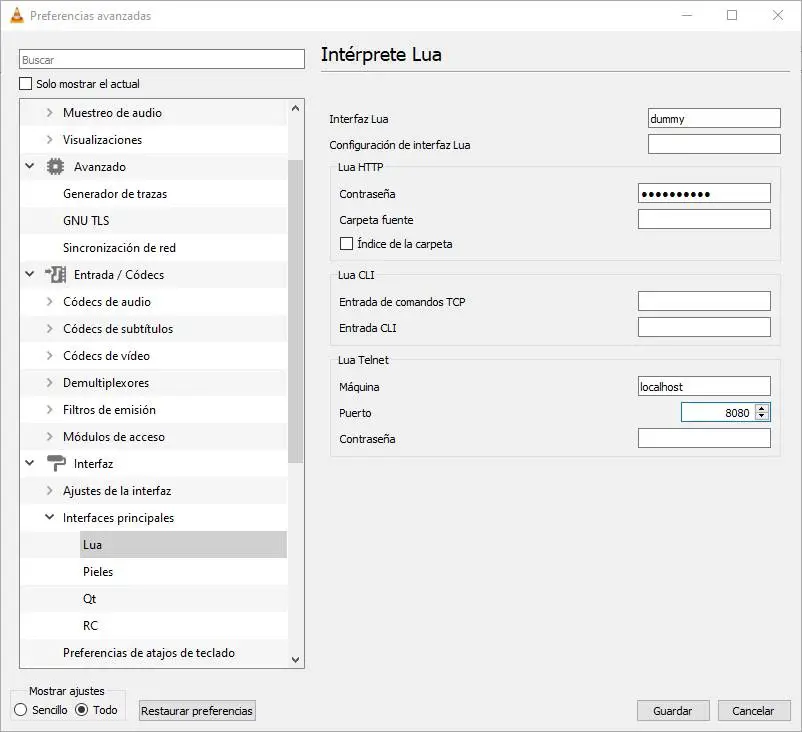802x732 pixels.
Task: Click Entrada de comandos TCP field
Action: (x=704, y=301)
